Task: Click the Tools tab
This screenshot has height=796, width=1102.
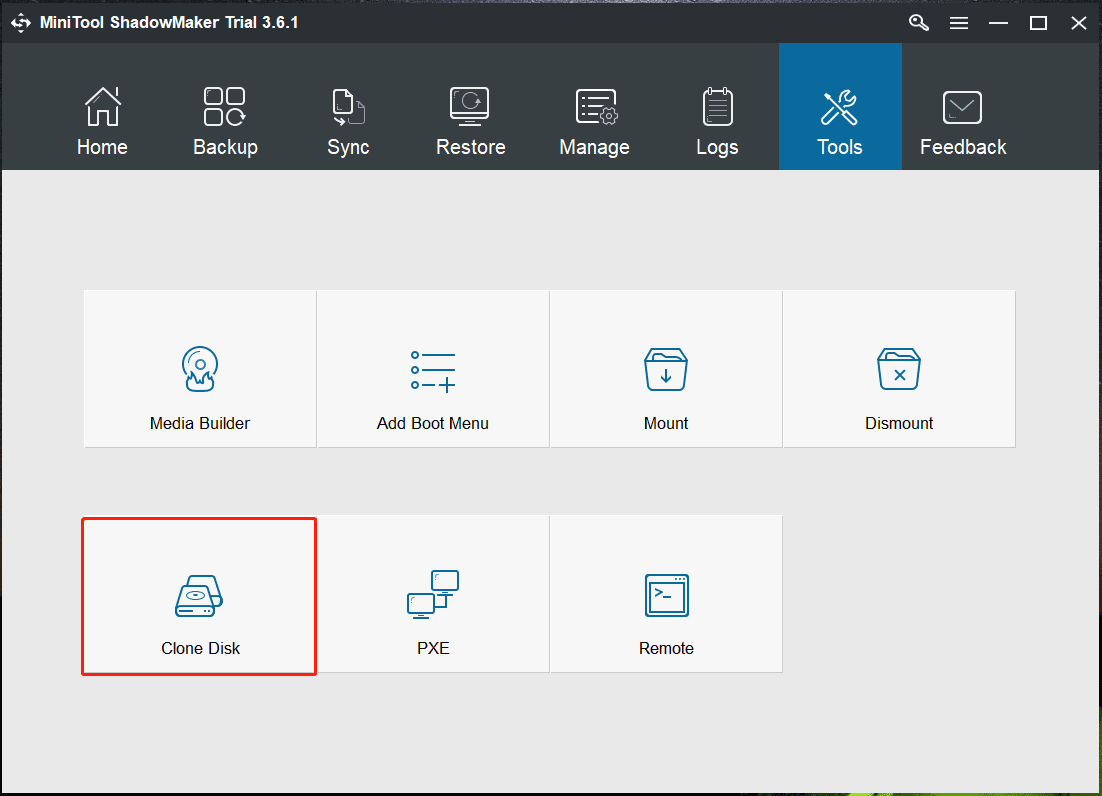Action: (840, 107)
